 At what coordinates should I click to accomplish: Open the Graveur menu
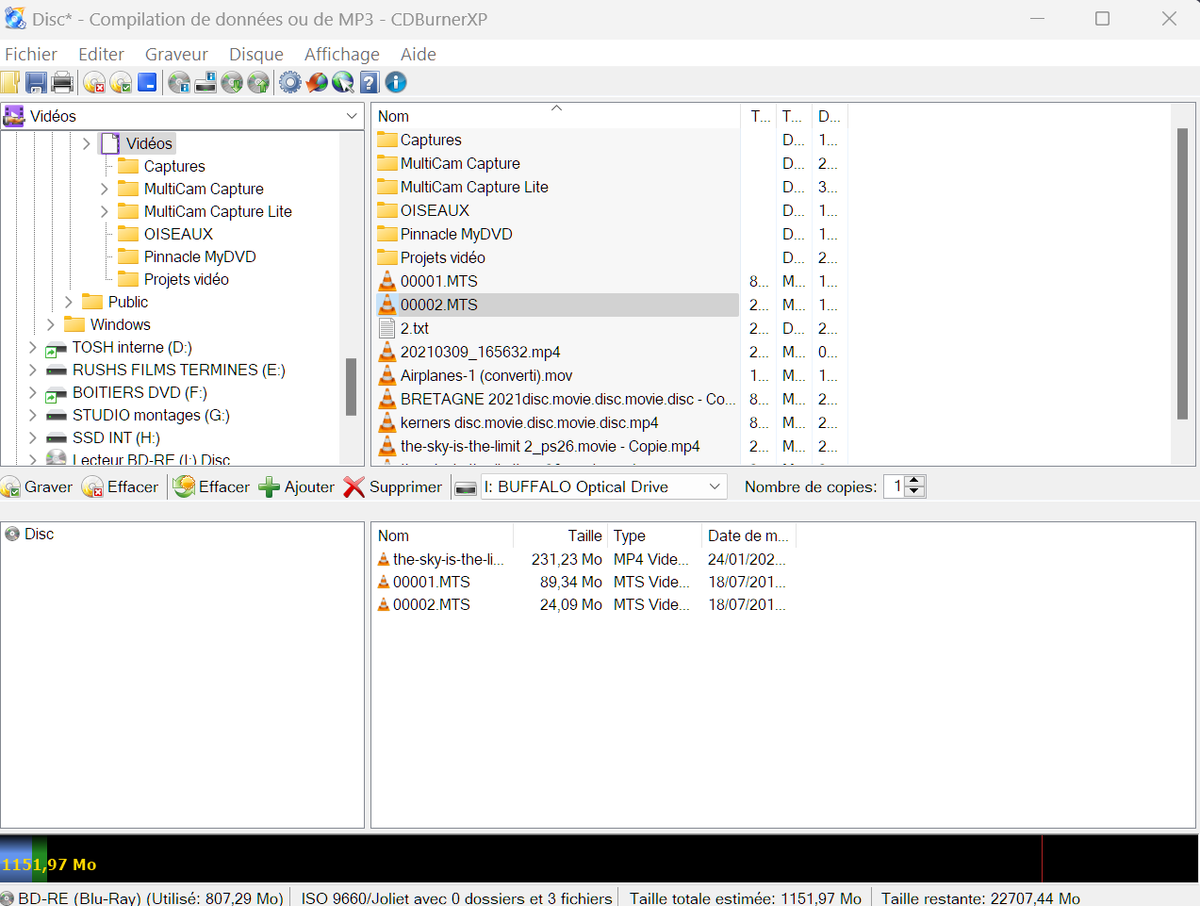(176, 54)
